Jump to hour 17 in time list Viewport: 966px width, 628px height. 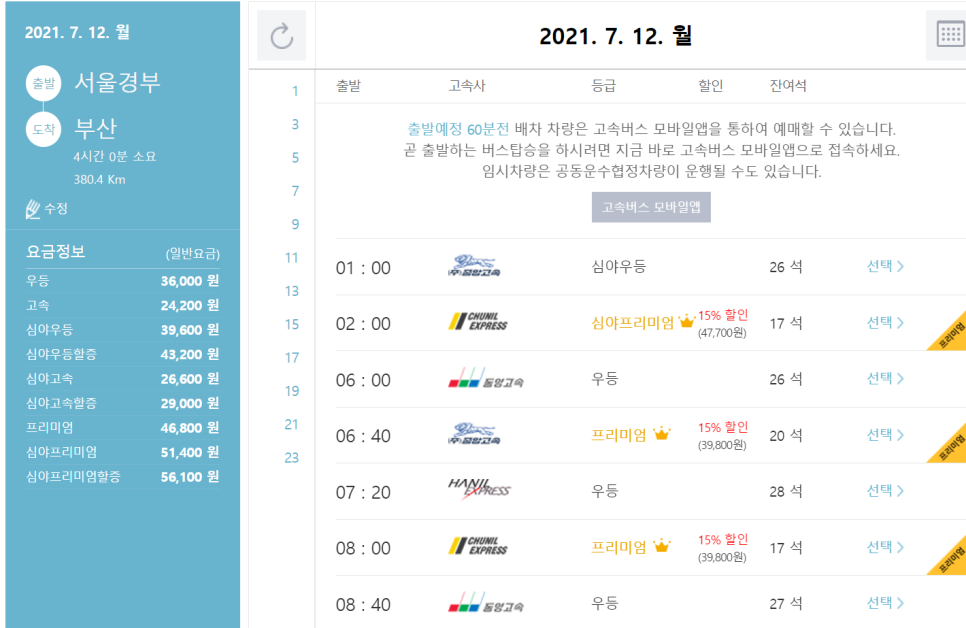tap(291, 358)
